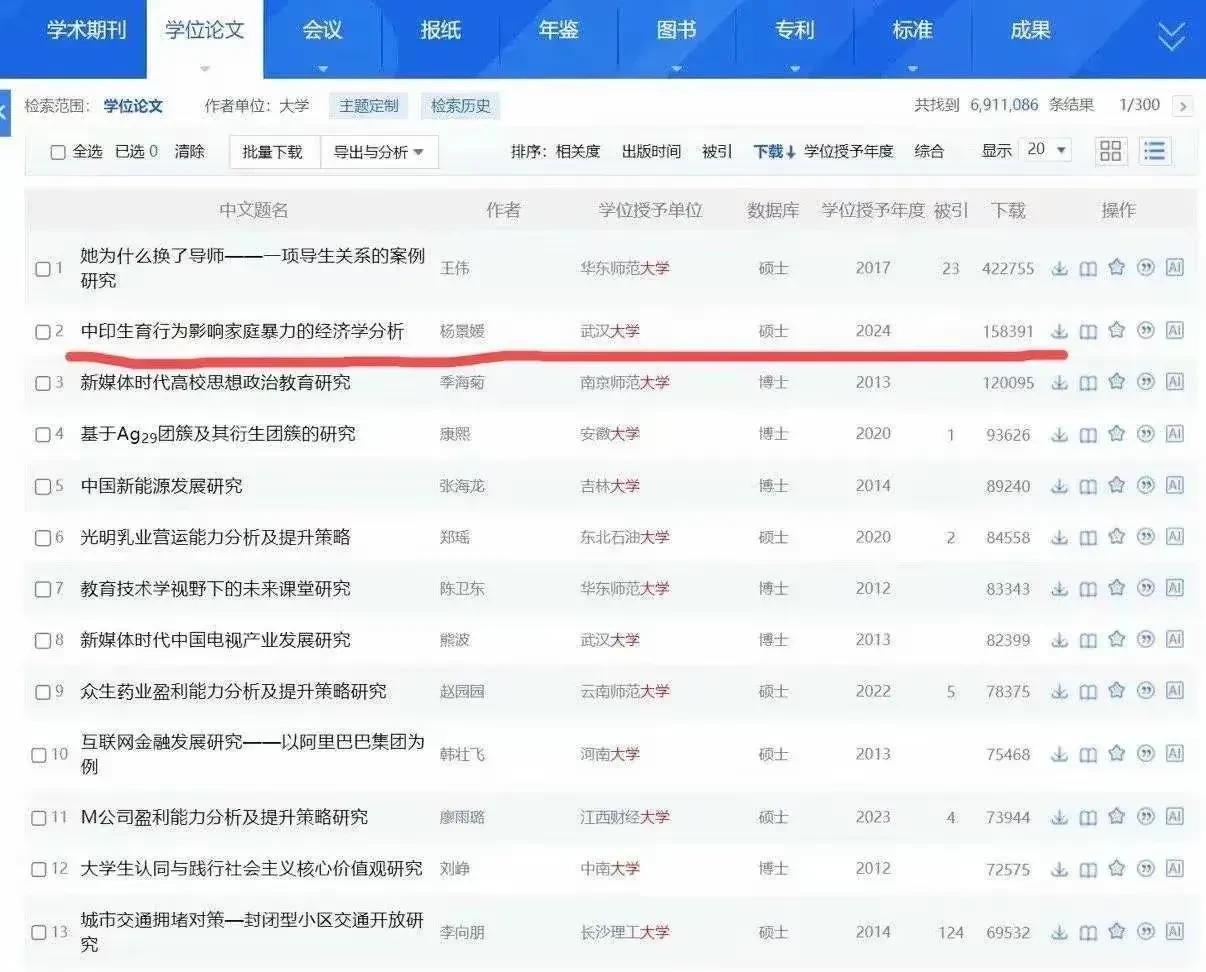The image size is (1206, 972).
Task: Favorite the thesis by 李向朋
Action: pos(1117,931)
